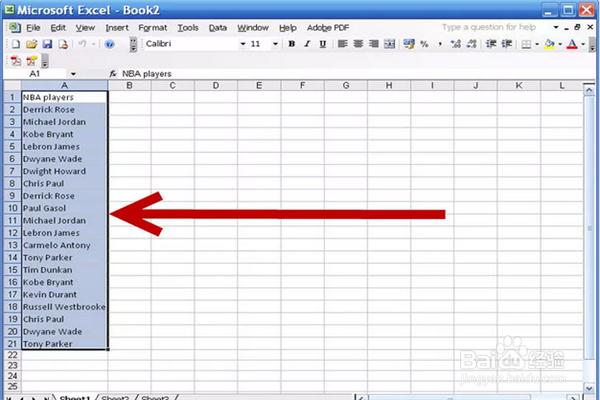Viewport: 600px width, 400px height.
Task: Click in the 'Type a question for help' box
Action: [489, 27]
